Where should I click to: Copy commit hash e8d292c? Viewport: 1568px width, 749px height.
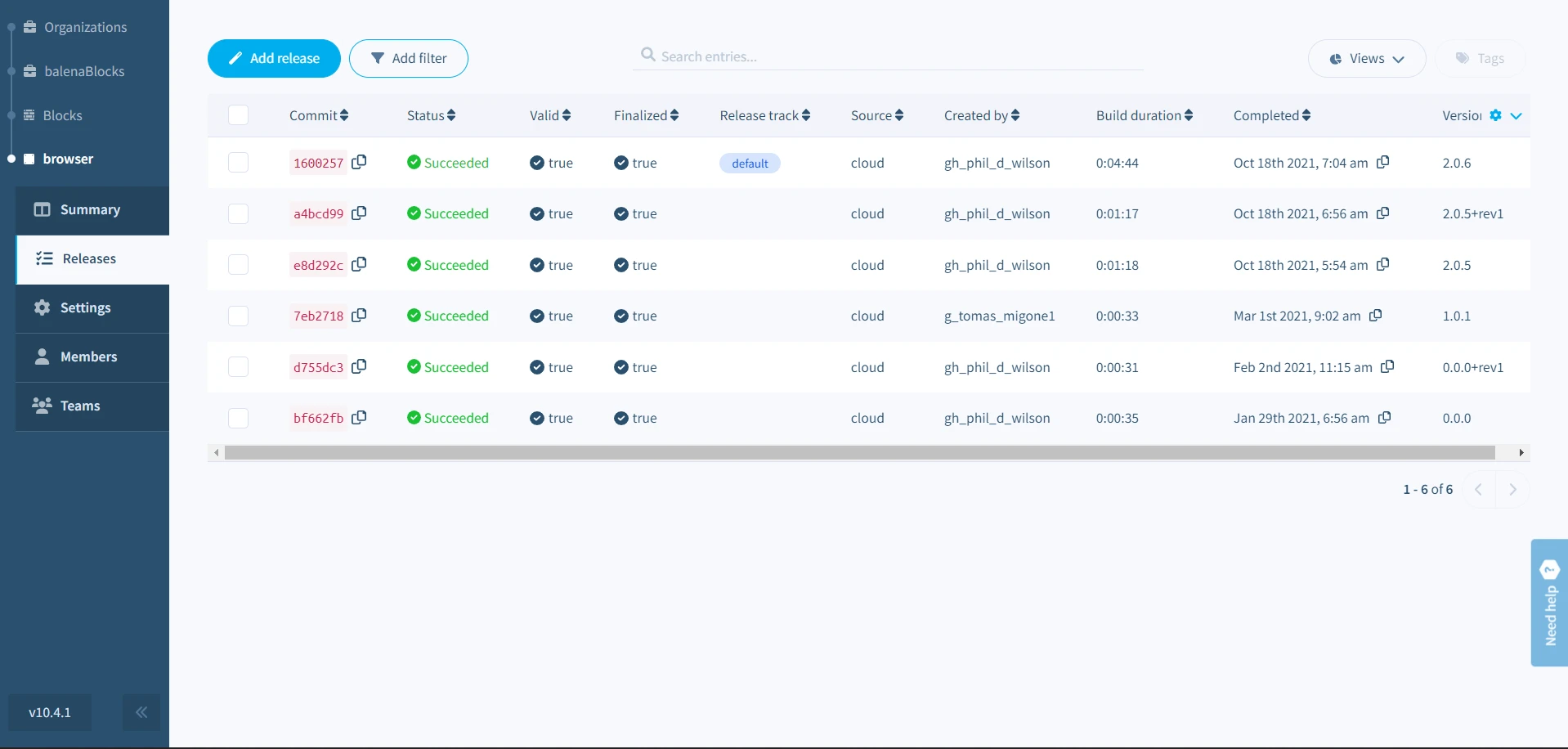pos(359,264)
